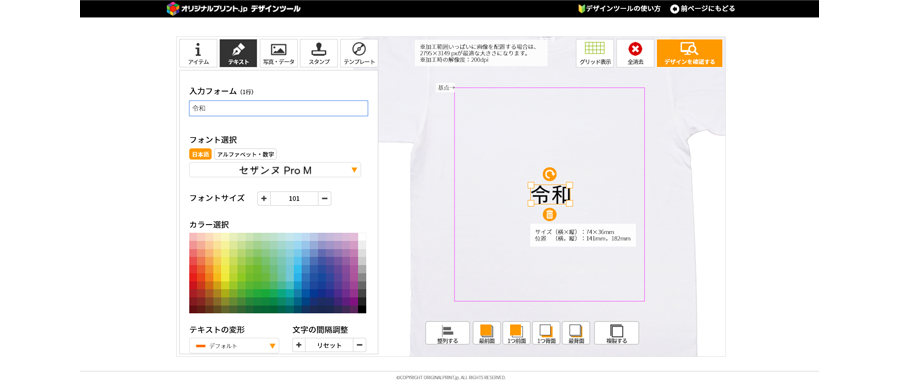900x391 pixels.
Task: Select the アルファベット・数字 font category
Action: pyautogui.click(x=246, y=154)
